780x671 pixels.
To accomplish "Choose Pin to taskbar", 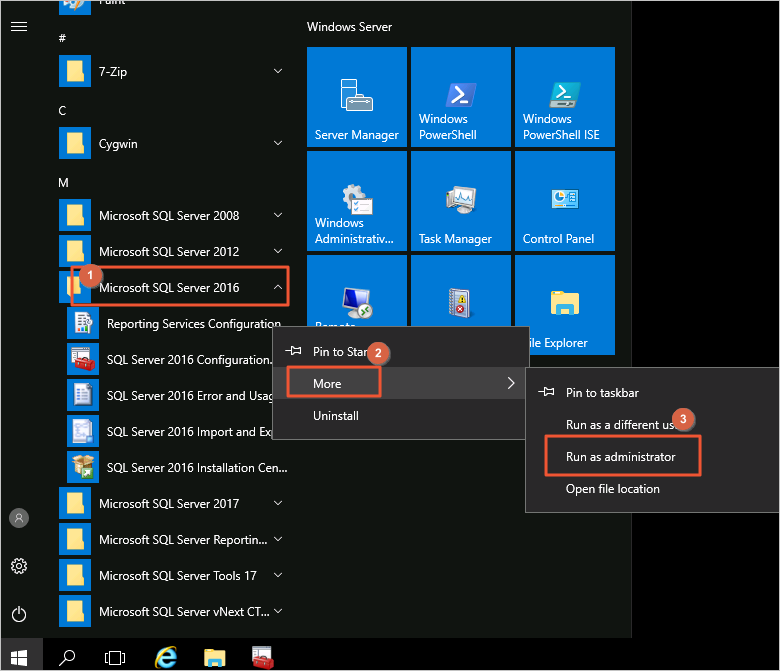I will point(652,392).
